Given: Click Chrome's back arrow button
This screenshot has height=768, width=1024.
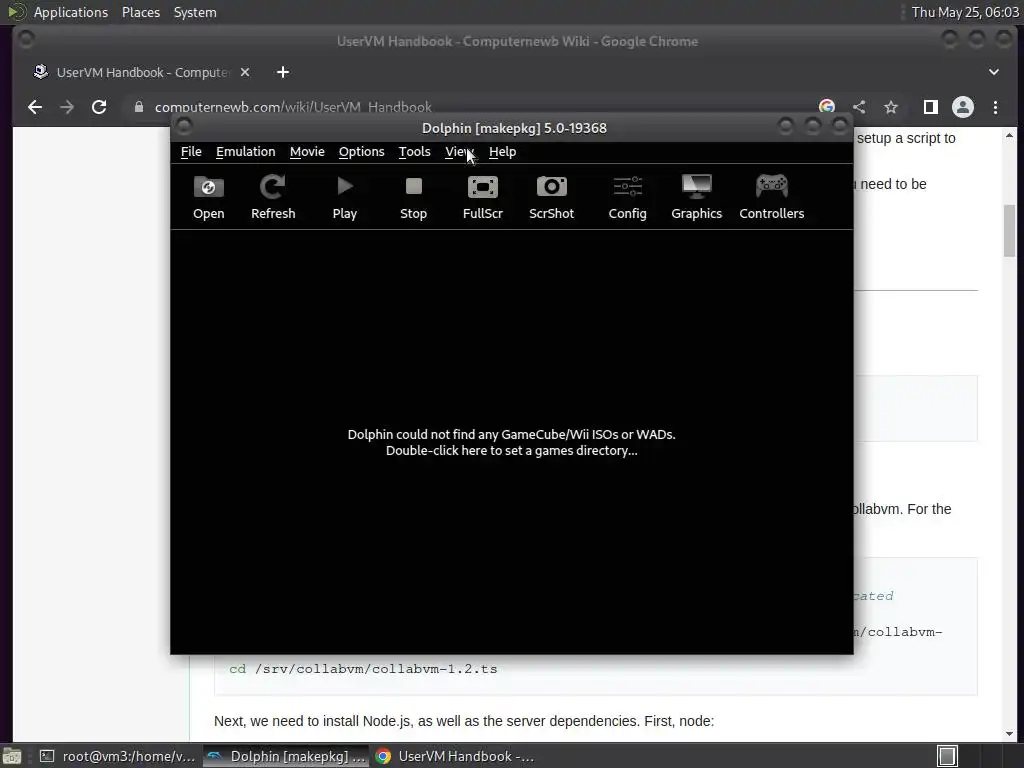Looking at the screenshot, I should (35, 107).
